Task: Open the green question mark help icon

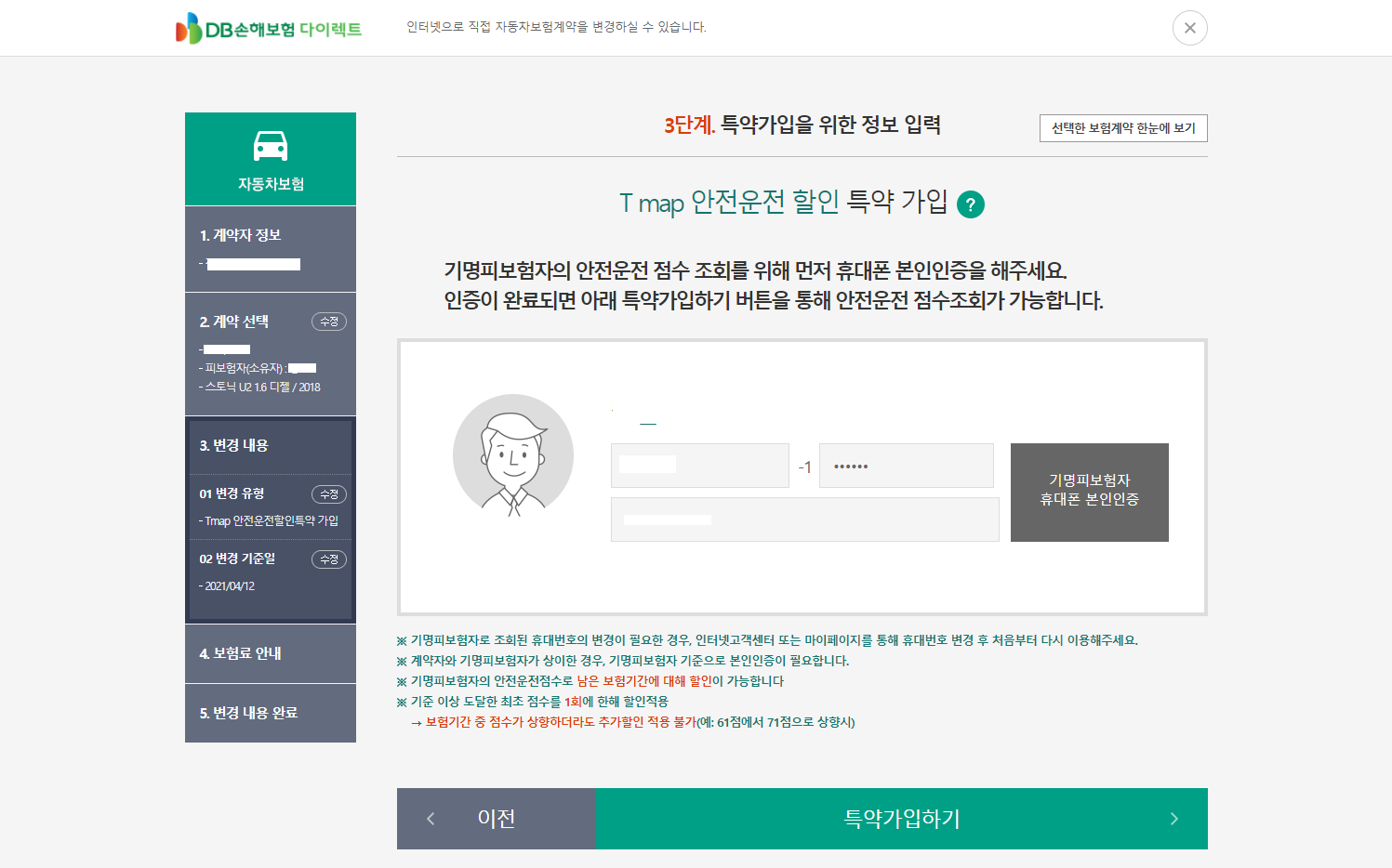Action: [970, 204]
